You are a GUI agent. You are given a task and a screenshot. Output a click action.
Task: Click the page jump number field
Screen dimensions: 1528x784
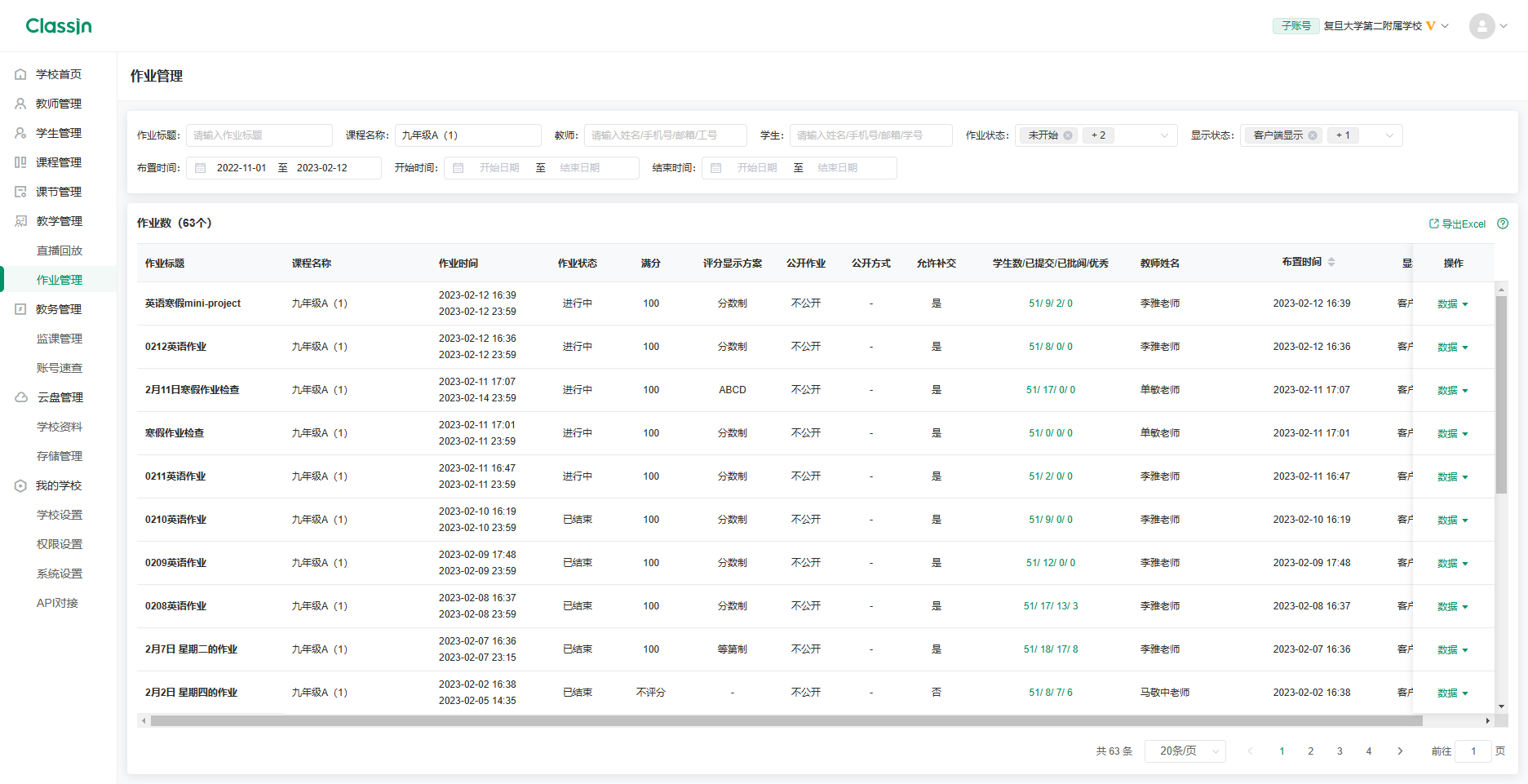[1473, 751]
